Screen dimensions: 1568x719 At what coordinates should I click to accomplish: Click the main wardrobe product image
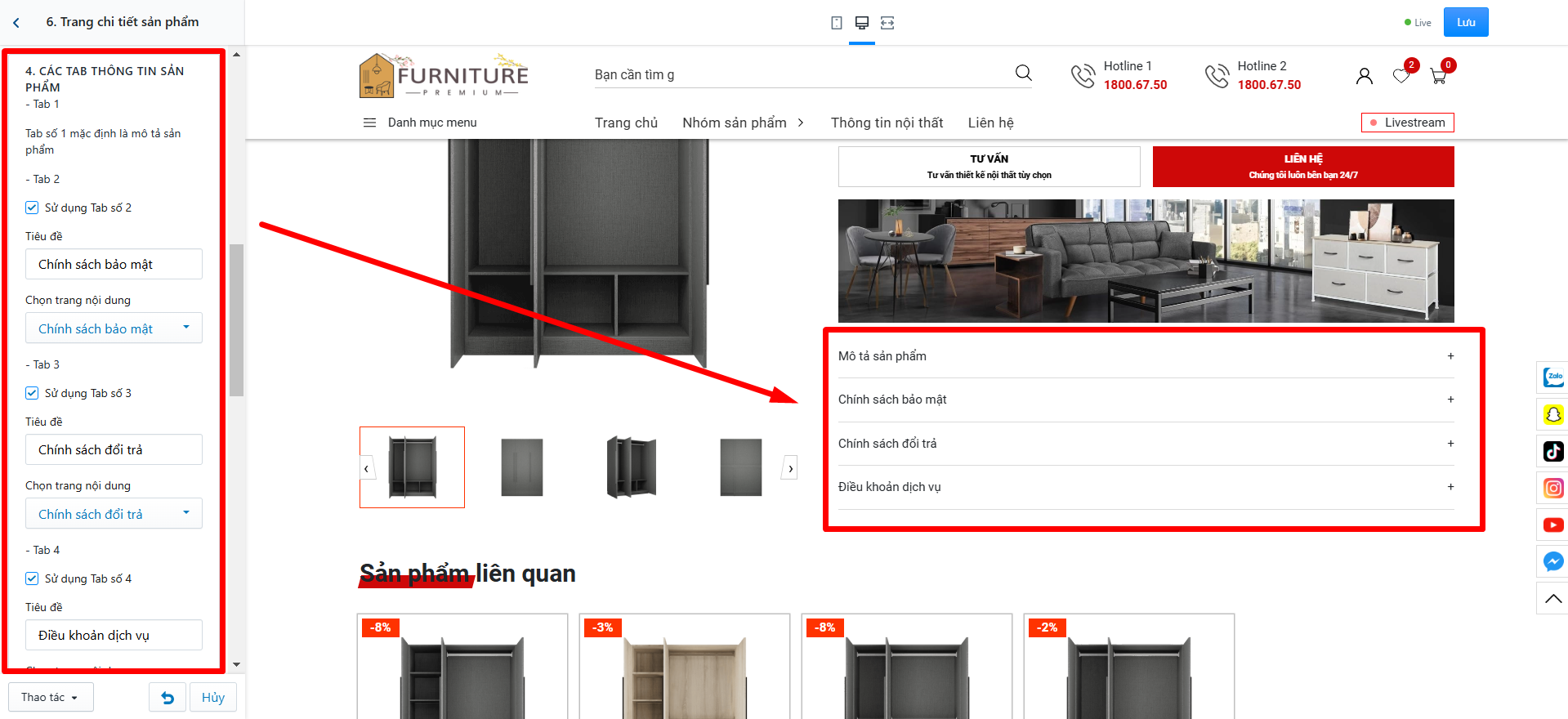tap(579, 254)
